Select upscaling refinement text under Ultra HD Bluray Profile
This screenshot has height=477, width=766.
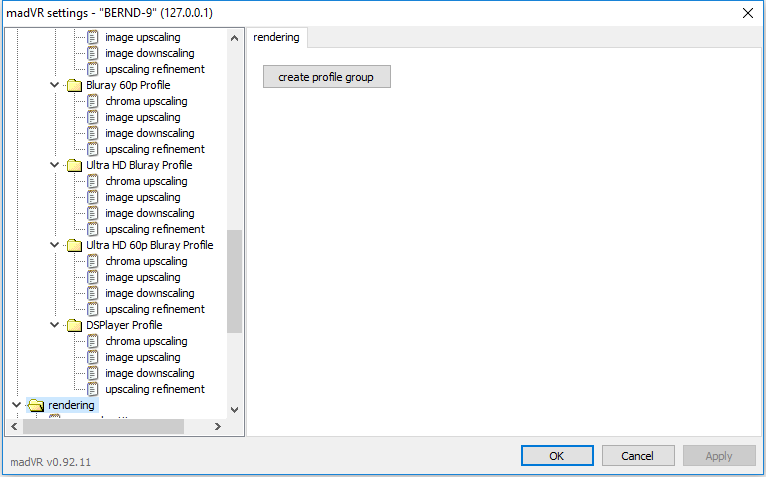click(155, 229)
